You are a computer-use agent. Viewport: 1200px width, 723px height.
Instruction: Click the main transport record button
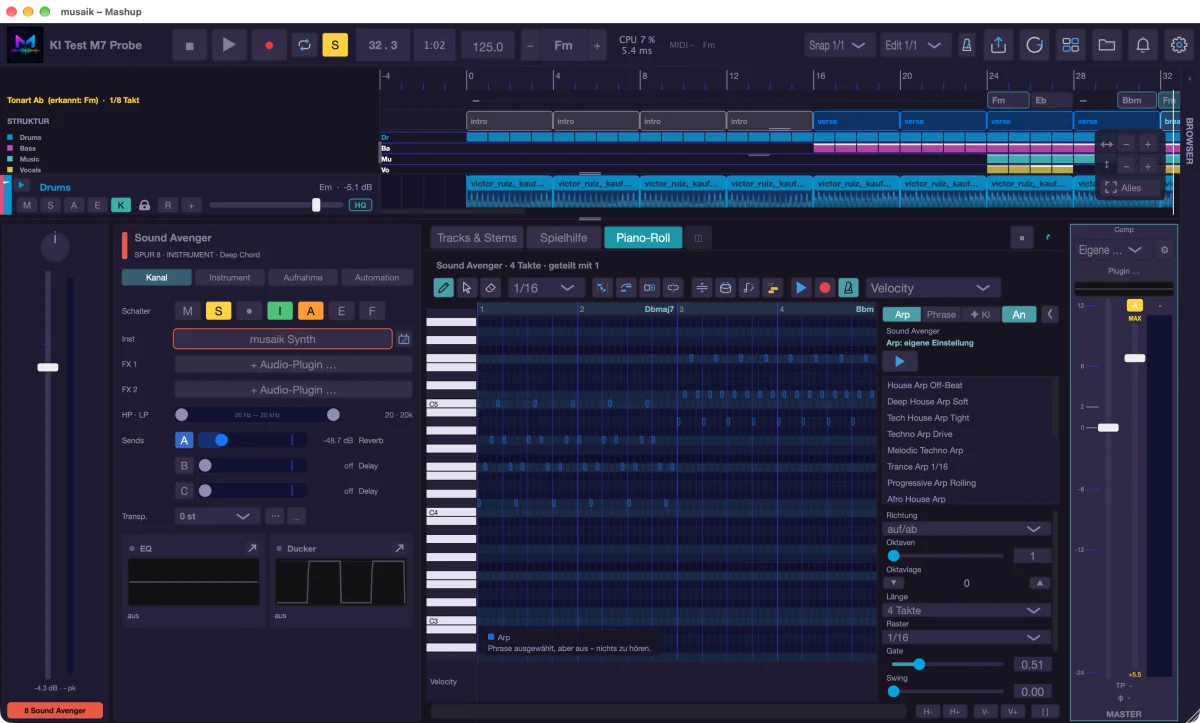(x=269, y=45)
